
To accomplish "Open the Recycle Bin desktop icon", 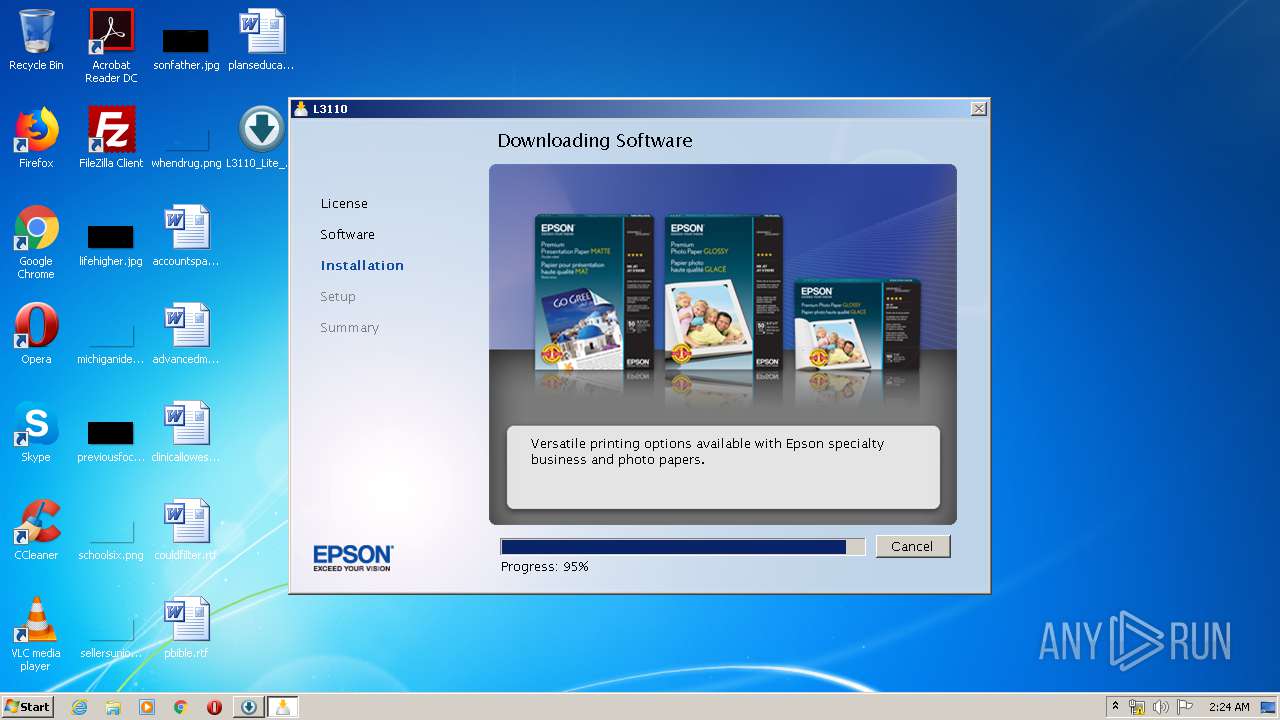I will (36, 40).
